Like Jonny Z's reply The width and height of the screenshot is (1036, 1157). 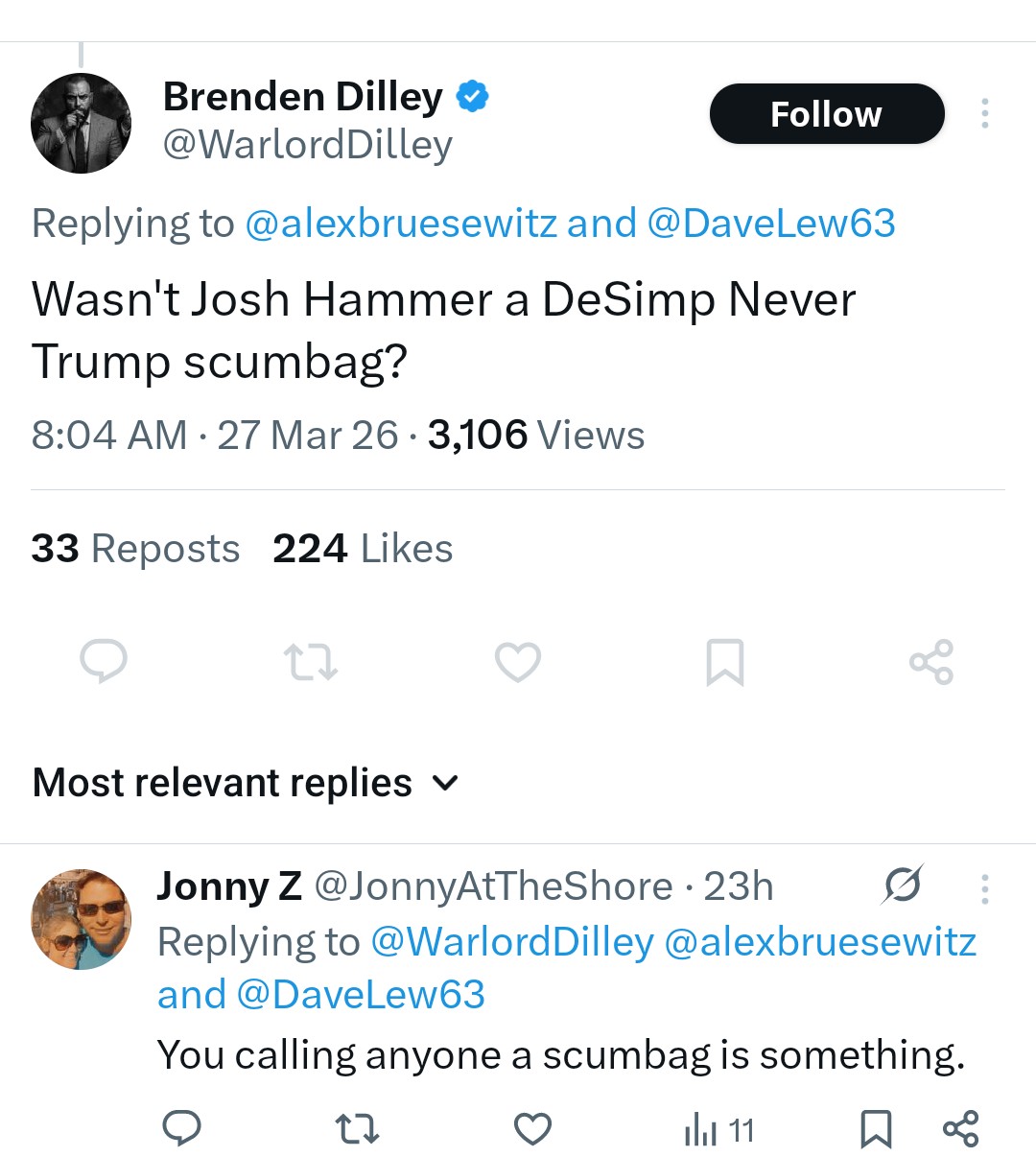533,1129
